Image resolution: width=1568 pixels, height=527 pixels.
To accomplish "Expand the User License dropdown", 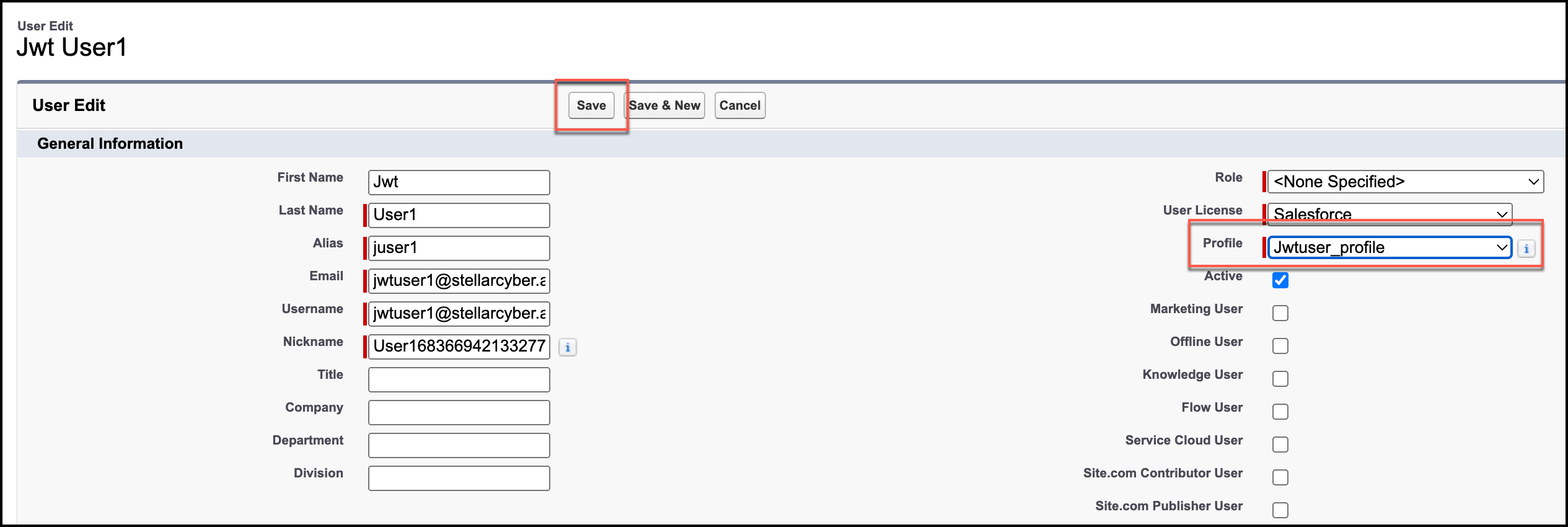I will tap(1389, 213).
